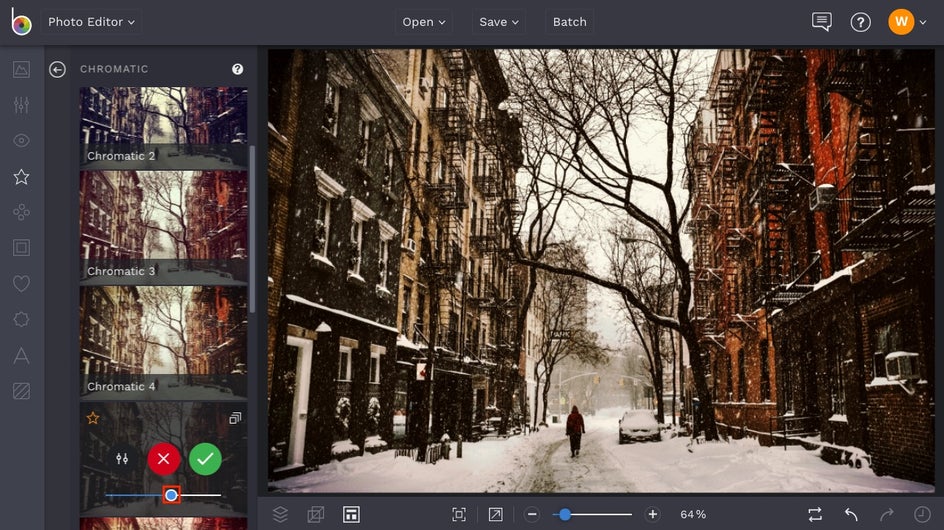This screenshot has height=530, width=944.
Task: Open the history clock icon
Action: pyautogui.click(x=922, y=514)
